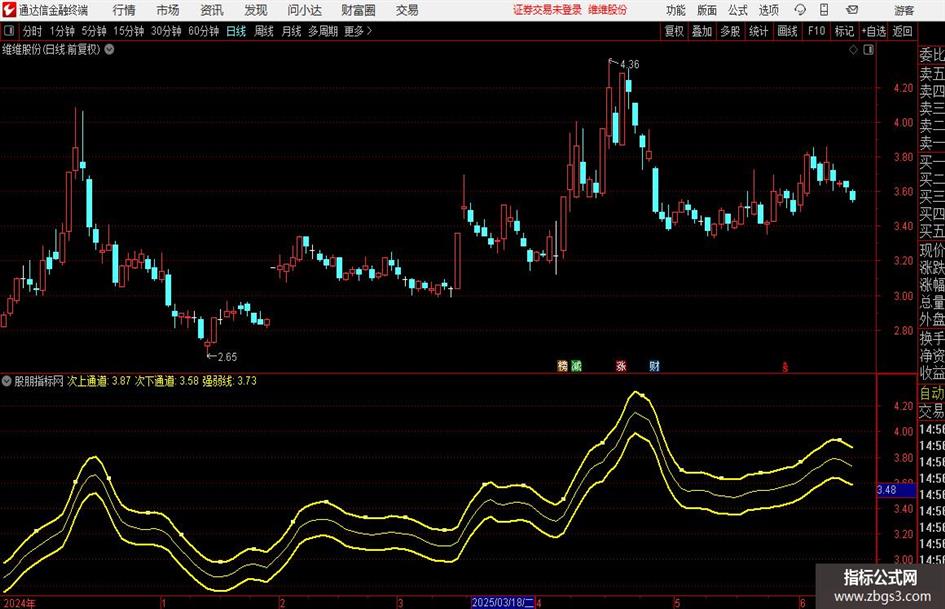This screenshot has height=609, width=945.
Task: Switch to 5分钟 period
Action: (94, 31)
